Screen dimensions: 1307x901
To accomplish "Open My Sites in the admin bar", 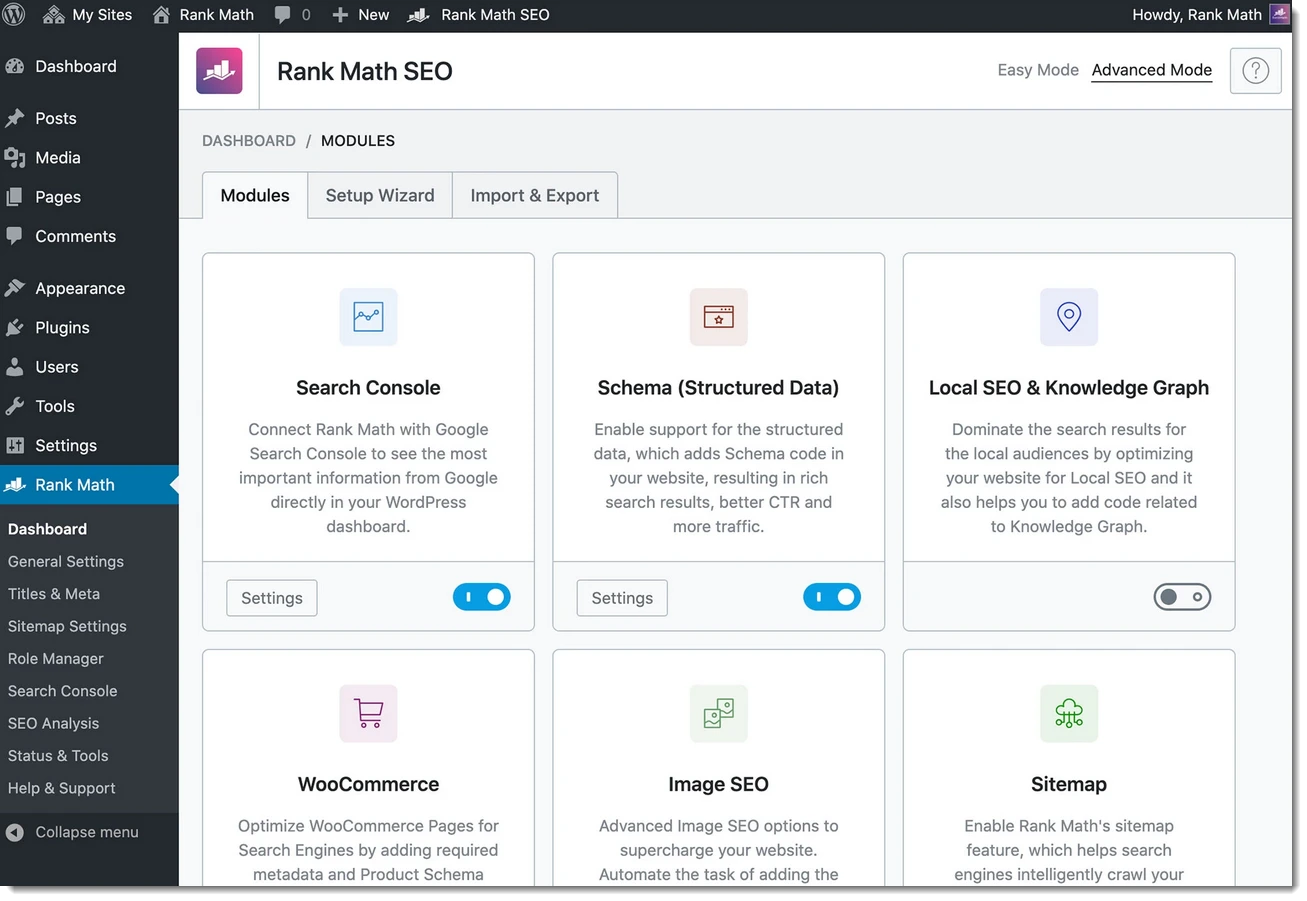I will [88, 15].
